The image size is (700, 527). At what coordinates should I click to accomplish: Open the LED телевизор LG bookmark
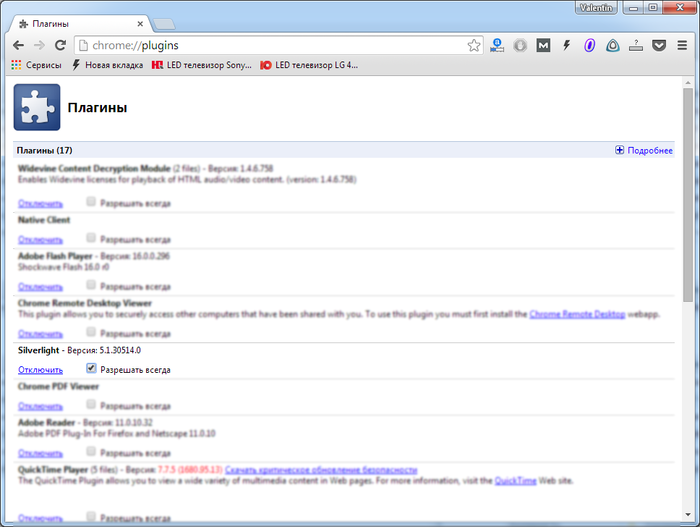pos(309,65)
